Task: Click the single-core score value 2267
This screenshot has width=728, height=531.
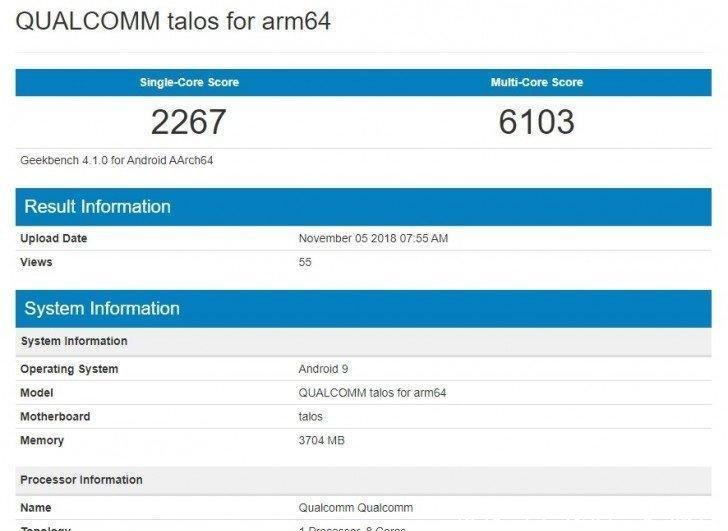Action: 189,122
